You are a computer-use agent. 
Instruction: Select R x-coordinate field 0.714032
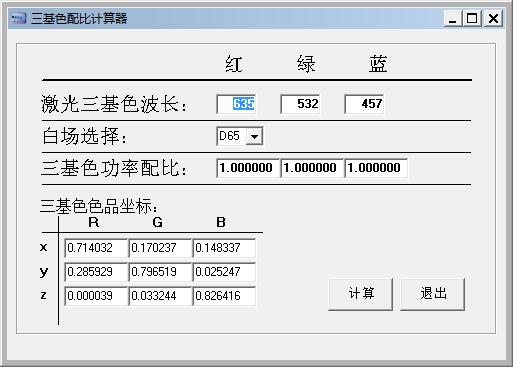(x=96, y=248)
